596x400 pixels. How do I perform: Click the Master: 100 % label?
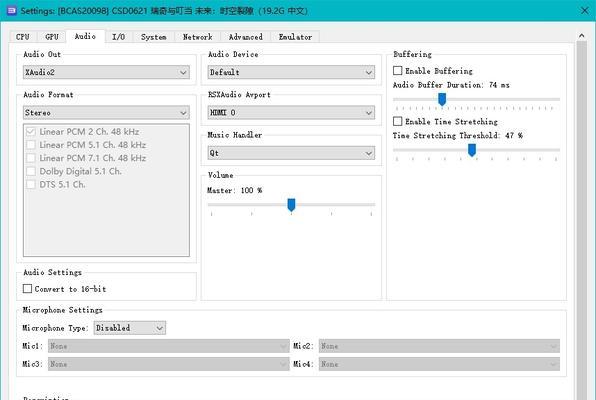tap(235, 190)
